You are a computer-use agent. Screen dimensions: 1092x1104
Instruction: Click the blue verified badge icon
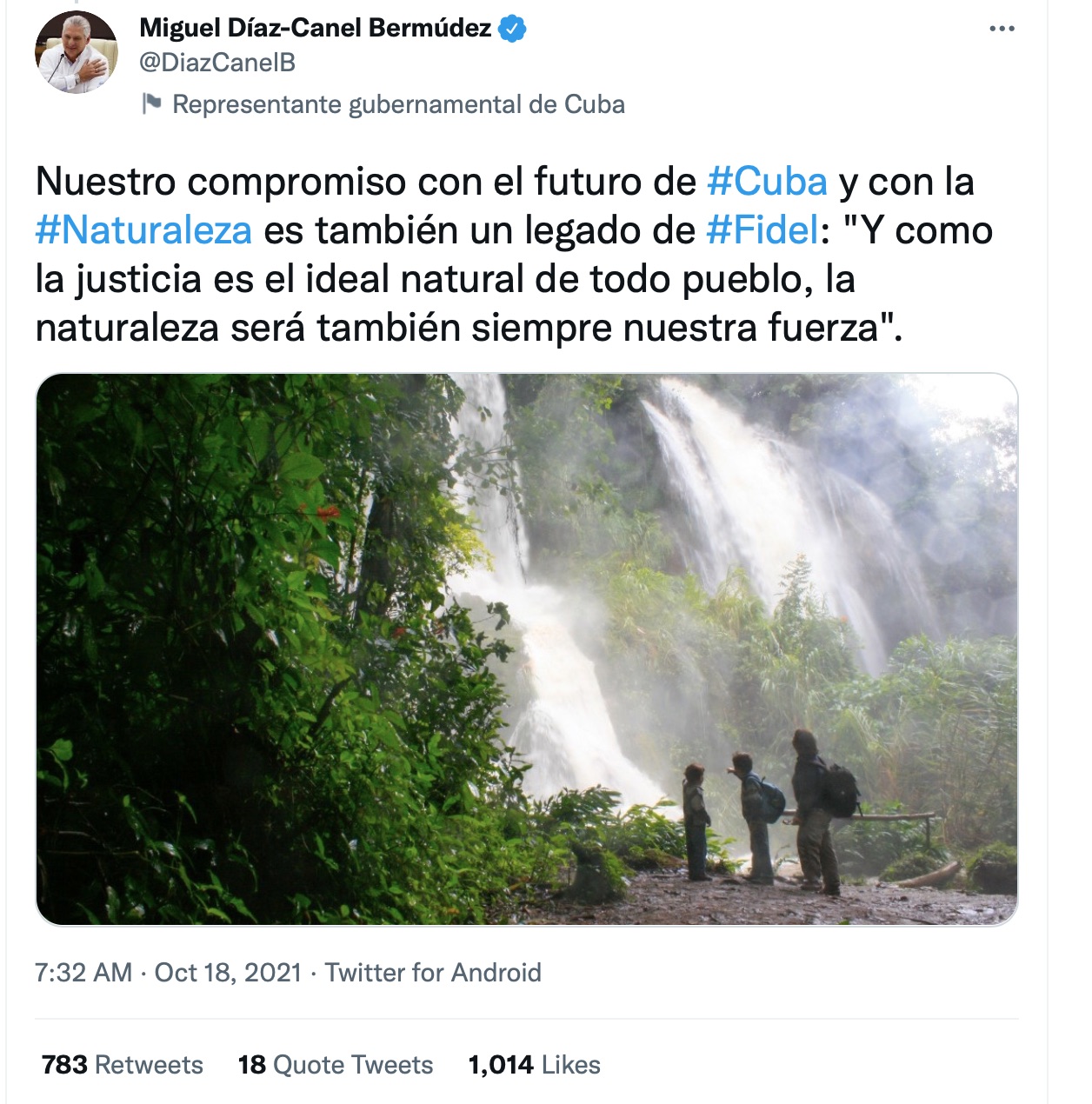point(512,29)
